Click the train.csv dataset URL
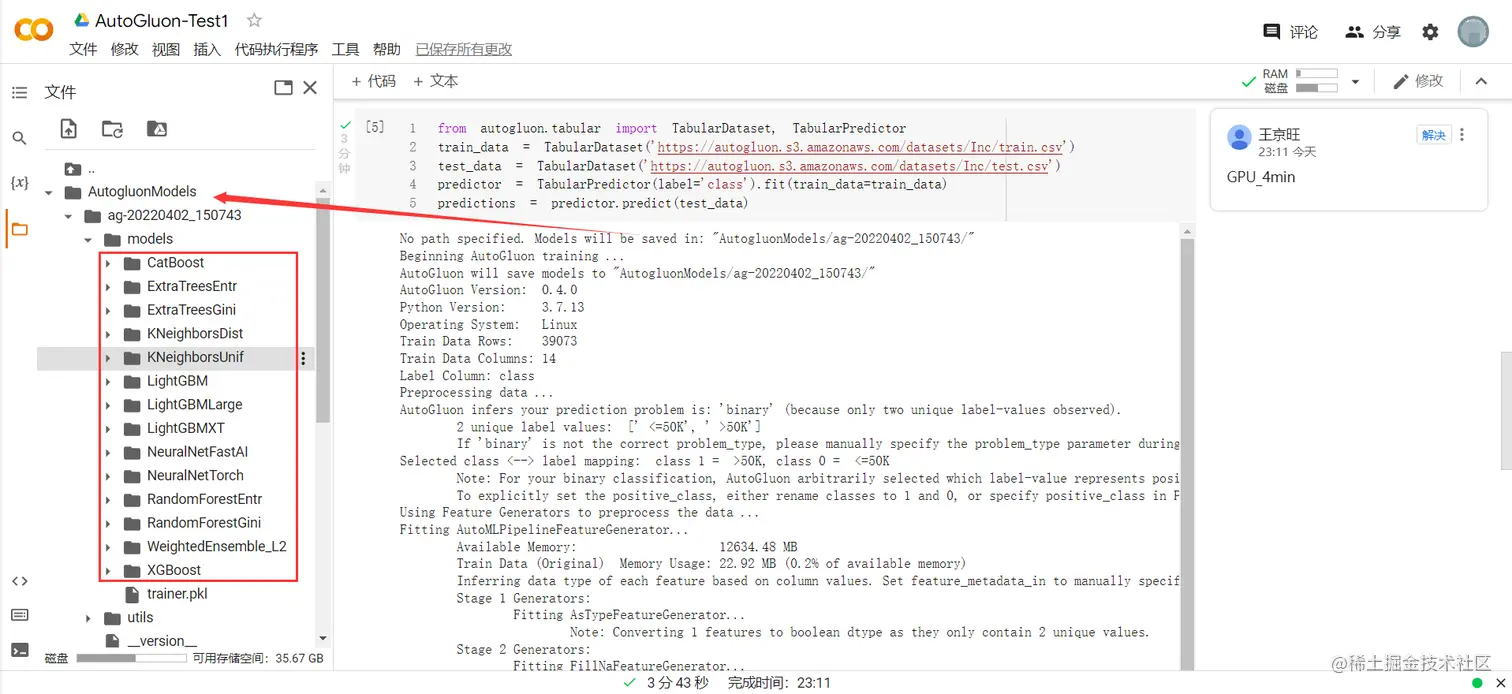The width and height of the screenshot is (1512, 694). tap(861, 147)
